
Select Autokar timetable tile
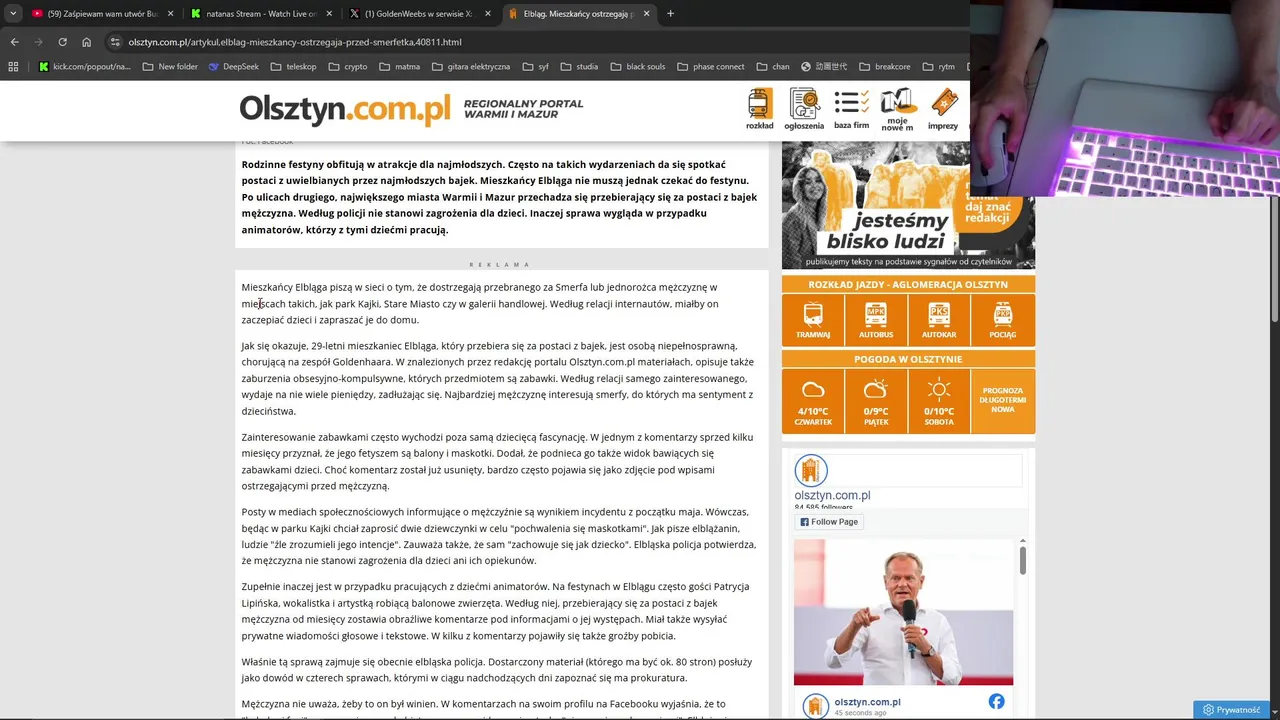click(939, 320)
